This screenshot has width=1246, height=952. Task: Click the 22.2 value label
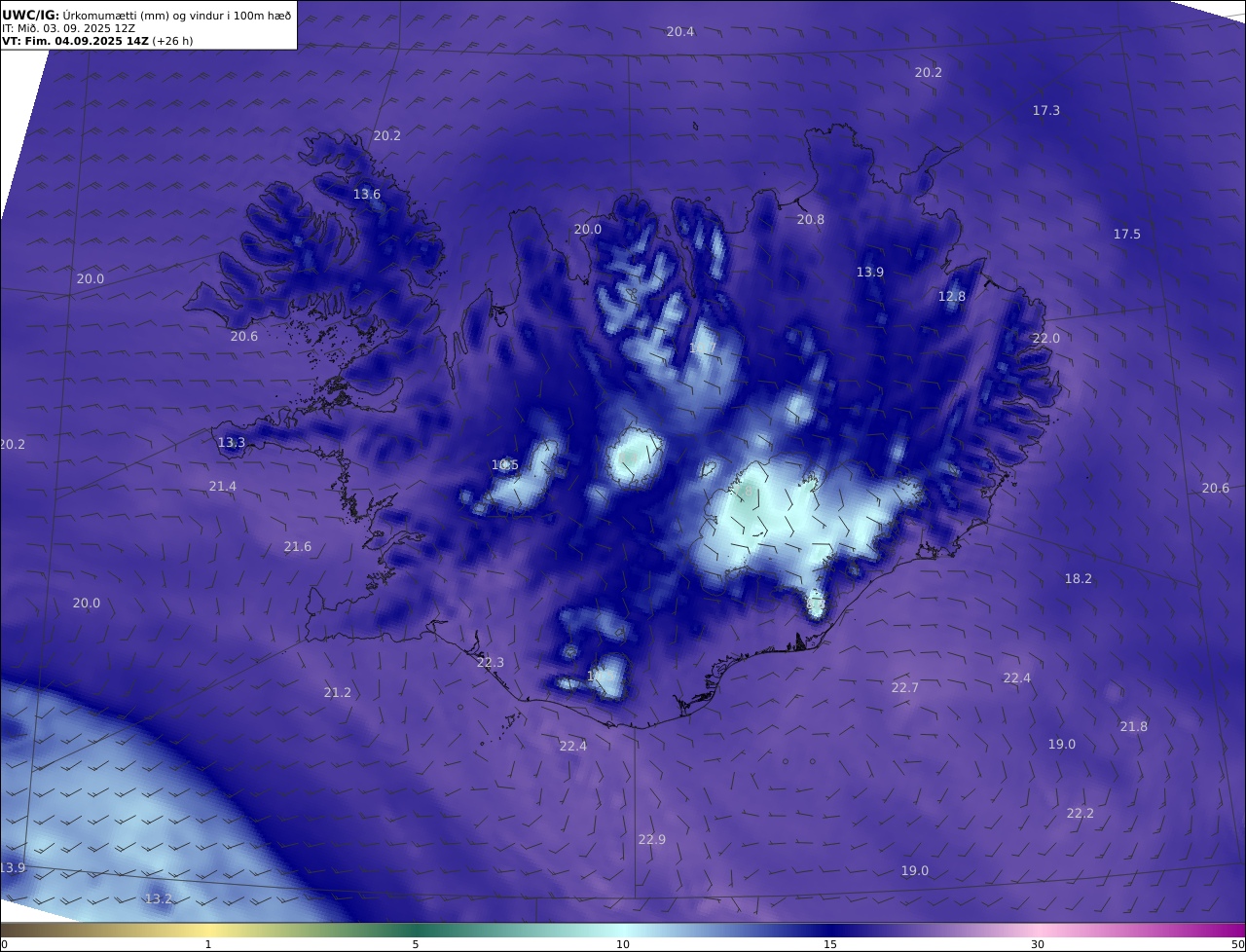pyautogui.click(x=1081, y=814)
